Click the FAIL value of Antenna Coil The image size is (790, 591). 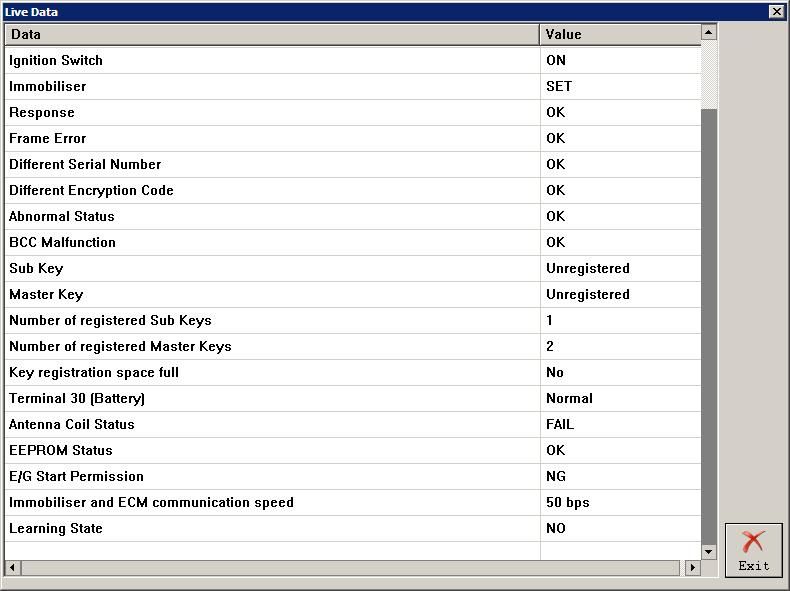pos(560,424)
